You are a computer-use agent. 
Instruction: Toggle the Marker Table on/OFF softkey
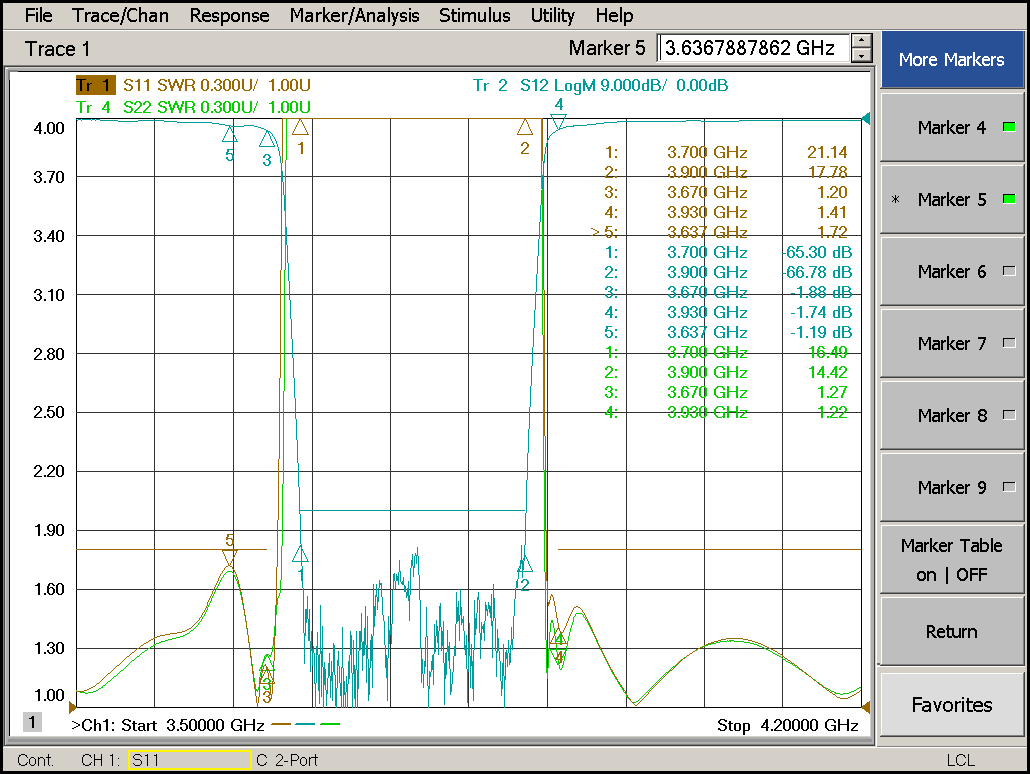(952, 560)
